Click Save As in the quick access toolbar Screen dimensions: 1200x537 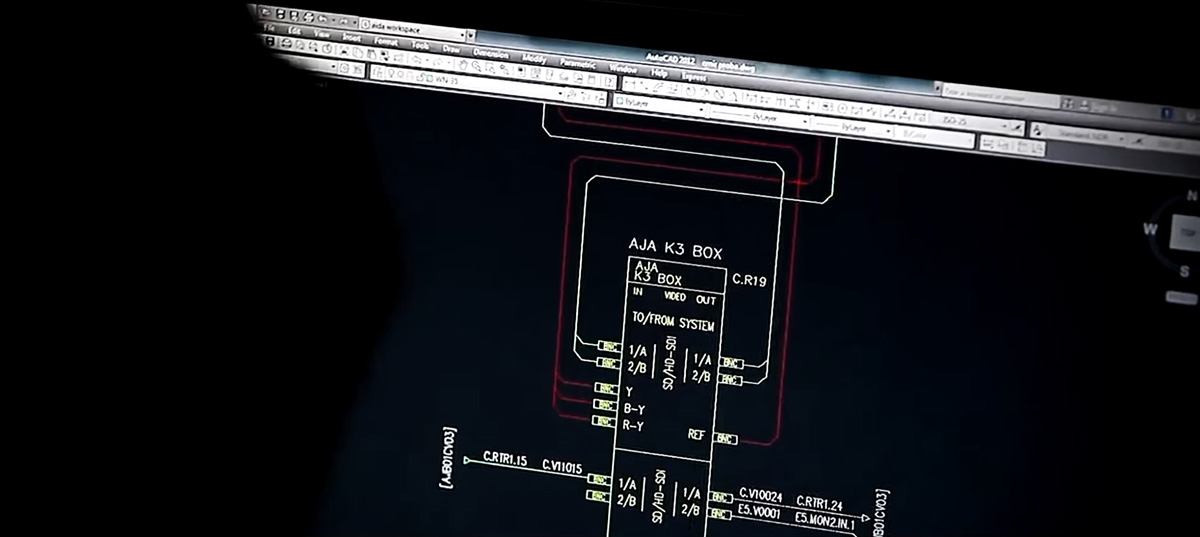click(x=293, y=15)
